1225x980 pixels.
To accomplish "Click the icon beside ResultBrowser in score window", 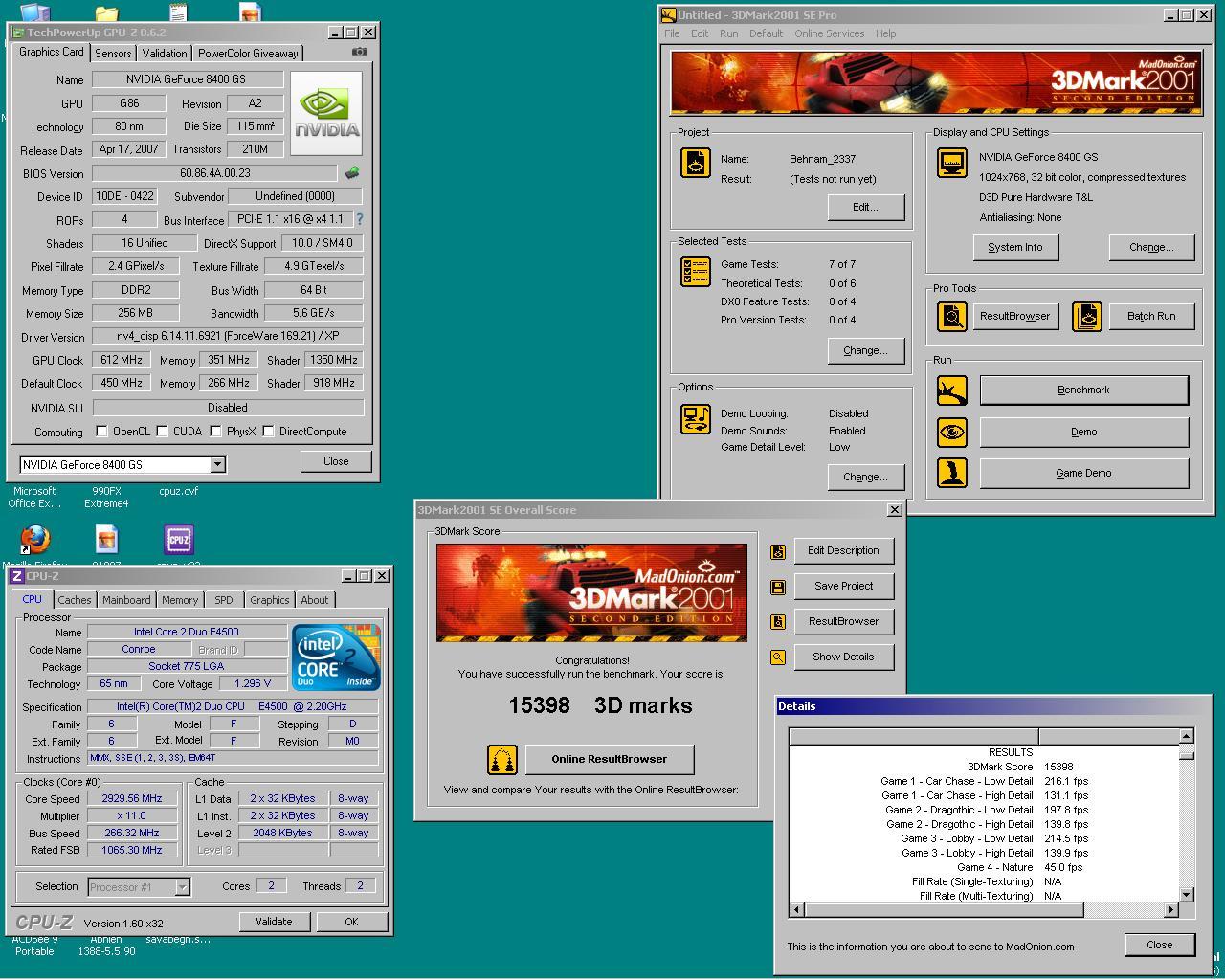I will 778,622.
